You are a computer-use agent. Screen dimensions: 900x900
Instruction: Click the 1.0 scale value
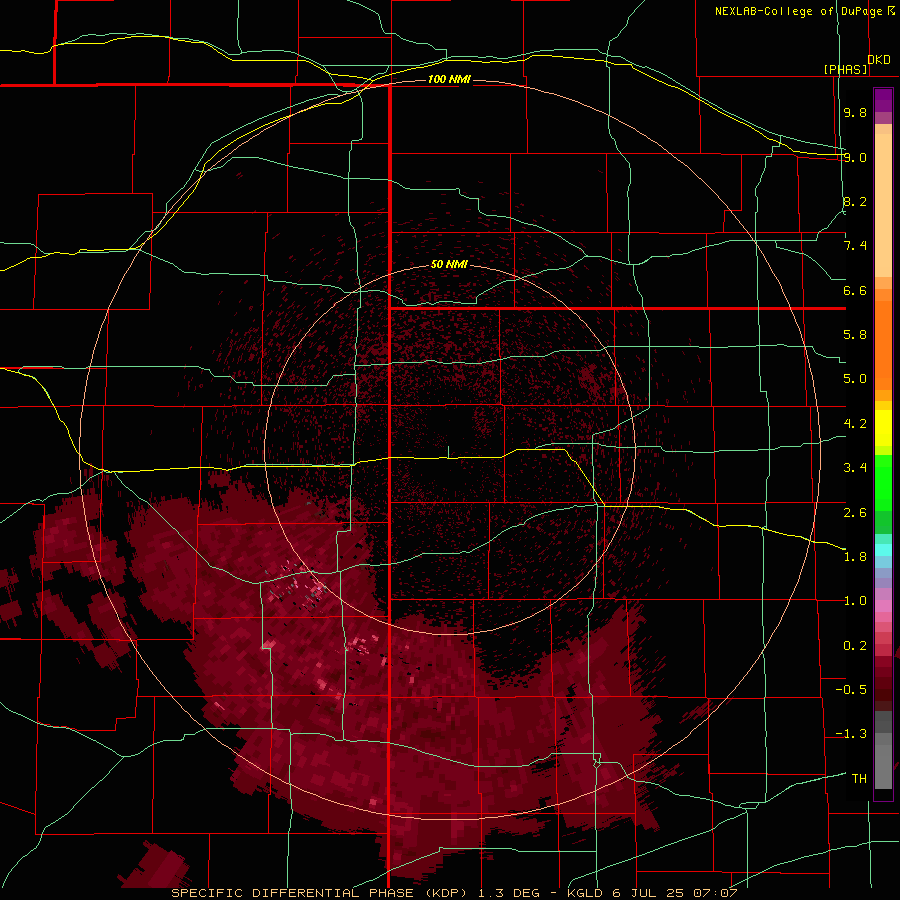tap(855, 601)
